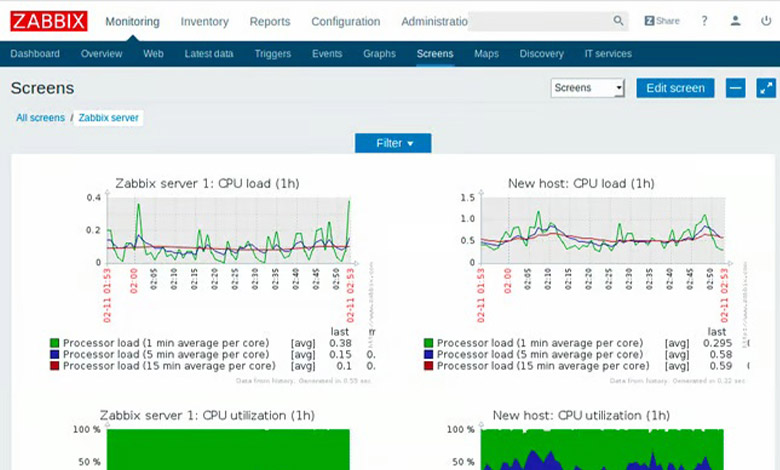Click blue 5 min swatch in New host legend
Screen dimensions: 780x470
click(x=428, y=355)
